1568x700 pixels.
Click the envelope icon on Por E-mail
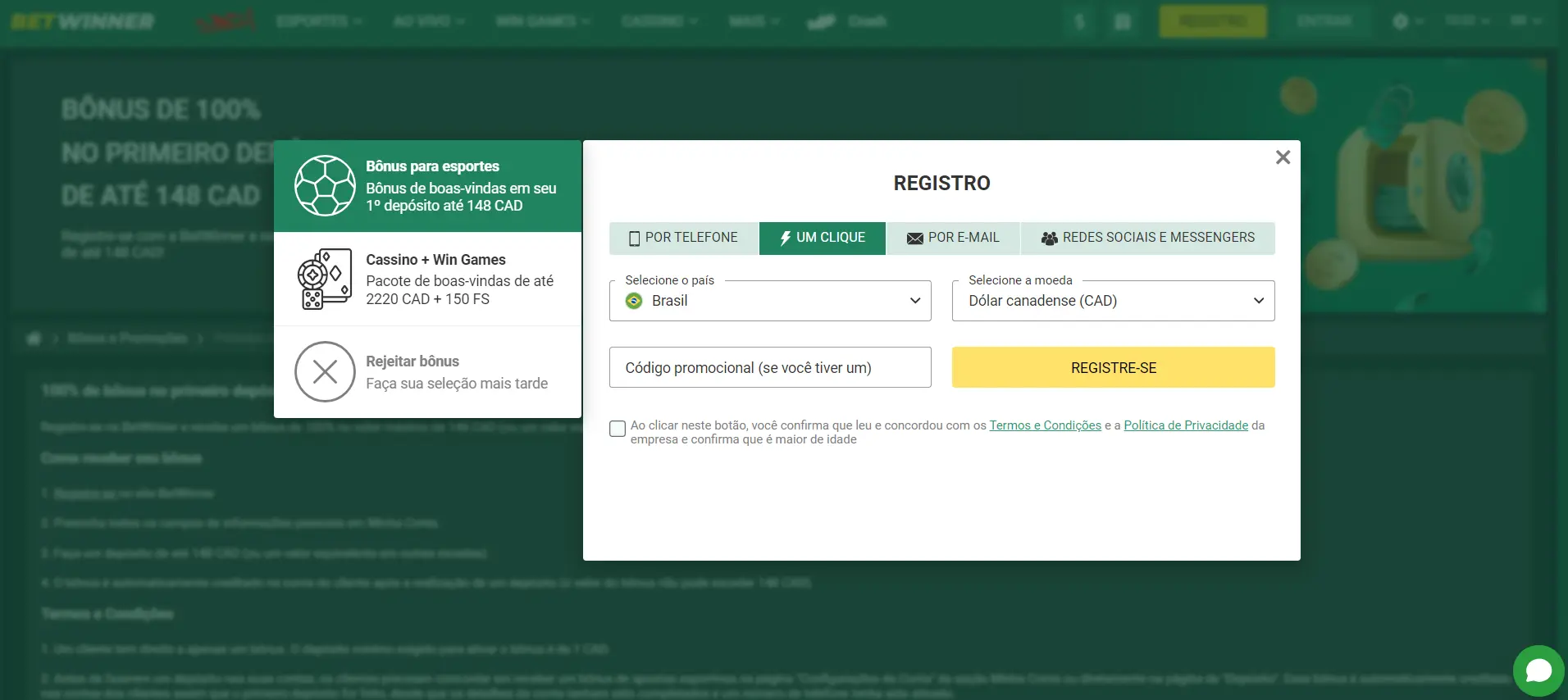(x=915, y=239)
